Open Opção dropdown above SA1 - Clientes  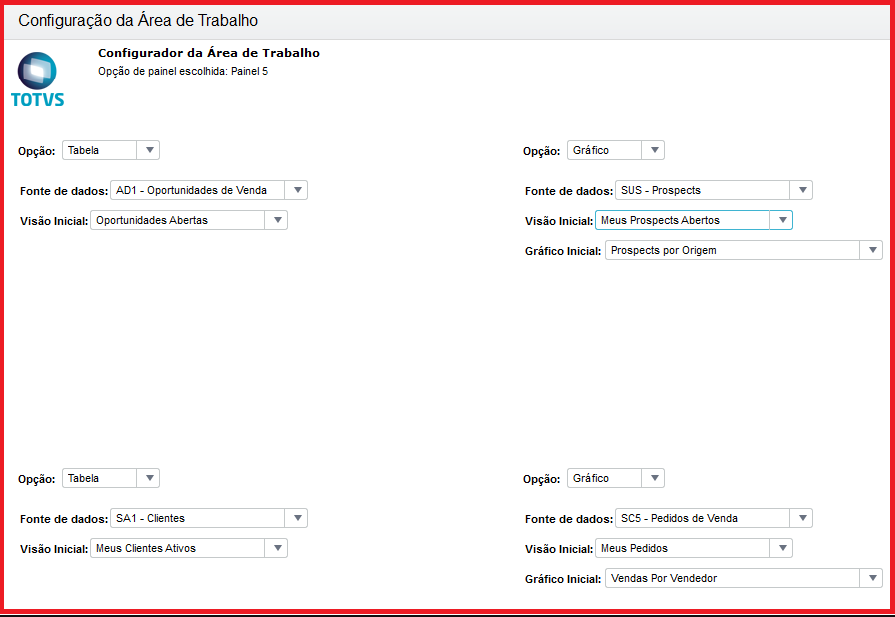coord(111,478)
